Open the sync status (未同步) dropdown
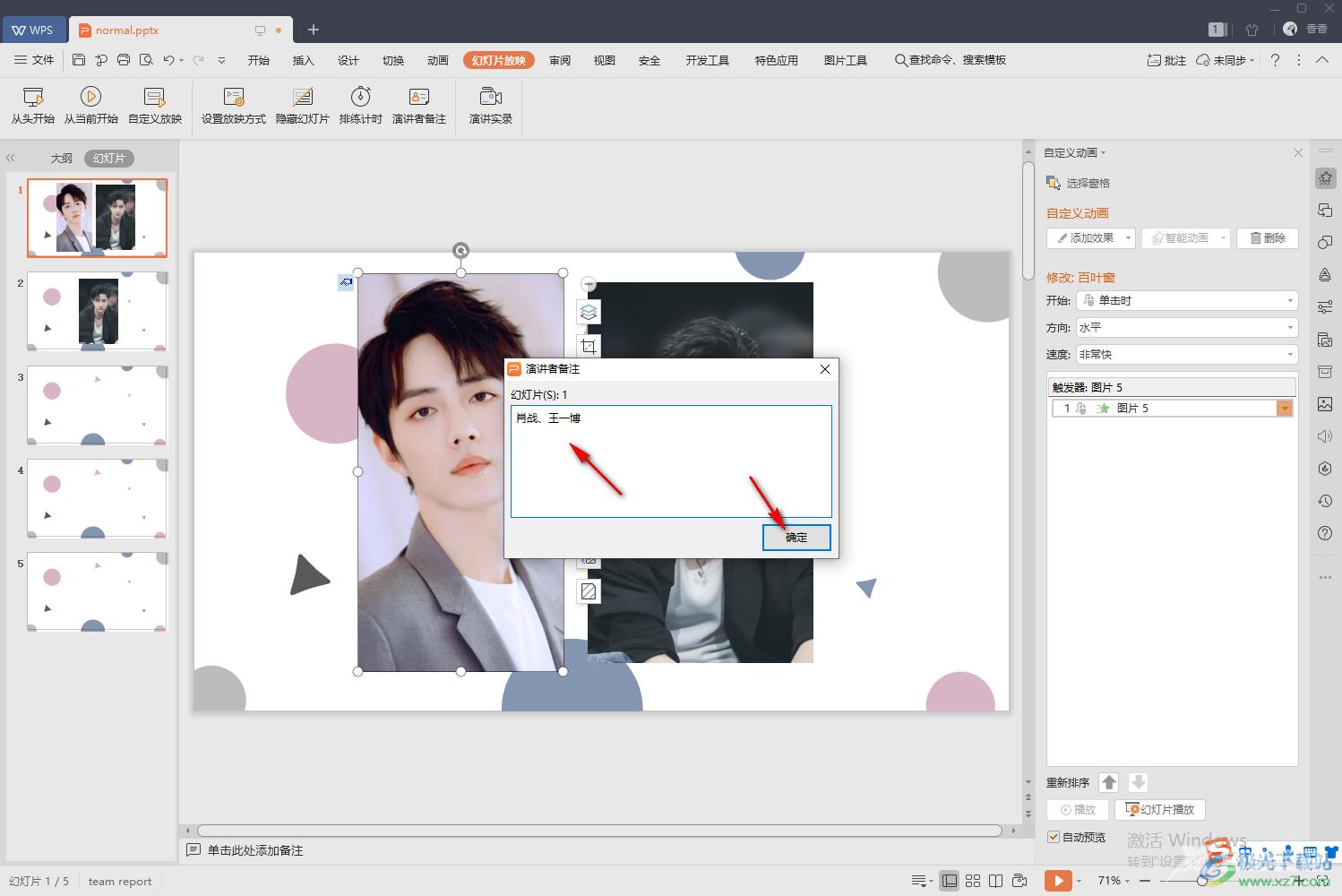Image resolution: width=1342 pixels, height=896 pixels. coord(1226,60)
